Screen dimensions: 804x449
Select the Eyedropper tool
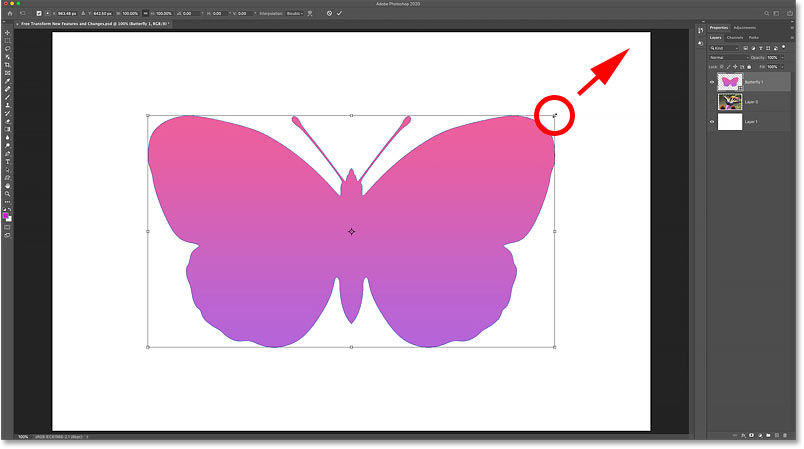8,81
